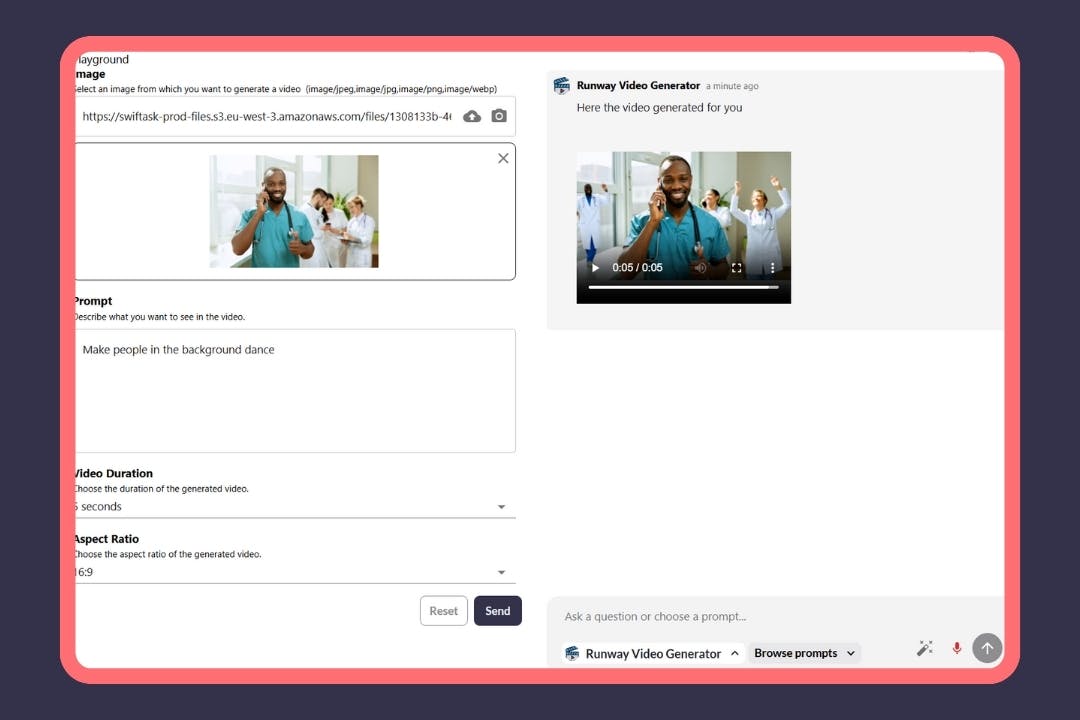Enter fullscreen using the video player icon
Screen dimensions: 1080x720
(x=736, y=268)
